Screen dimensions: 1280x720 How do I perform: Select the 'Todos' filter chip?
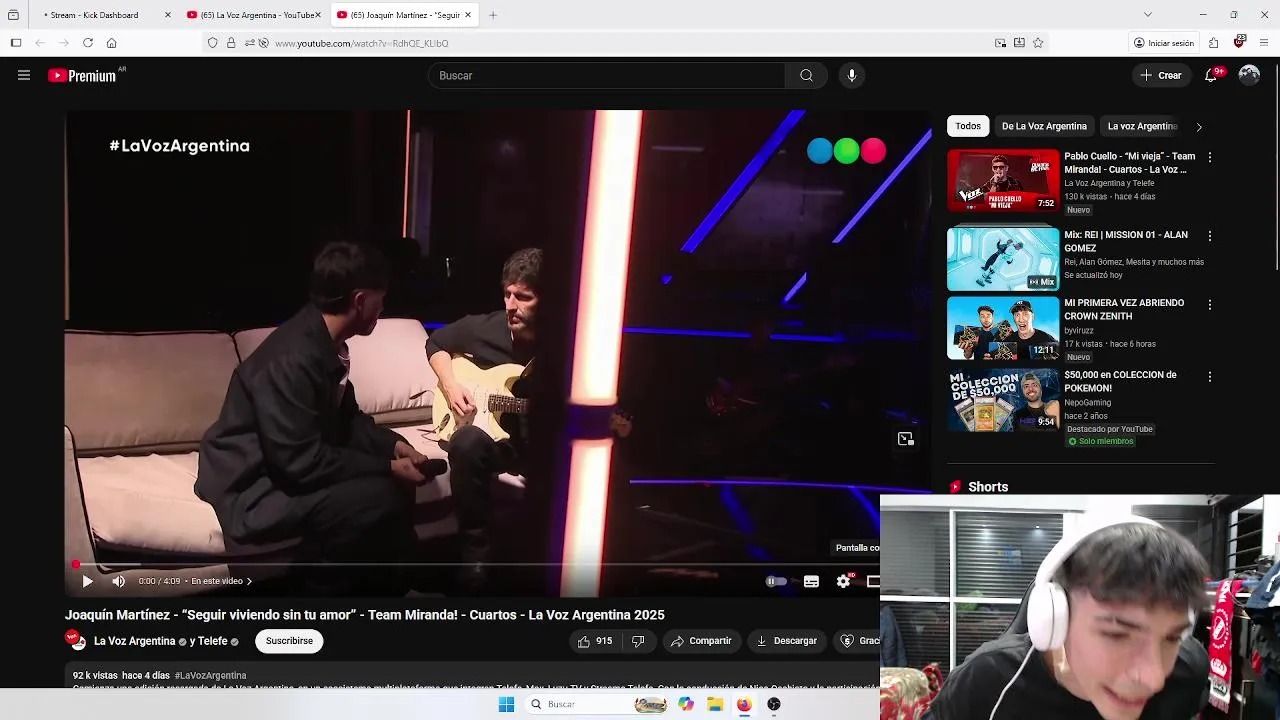point(968,126)
